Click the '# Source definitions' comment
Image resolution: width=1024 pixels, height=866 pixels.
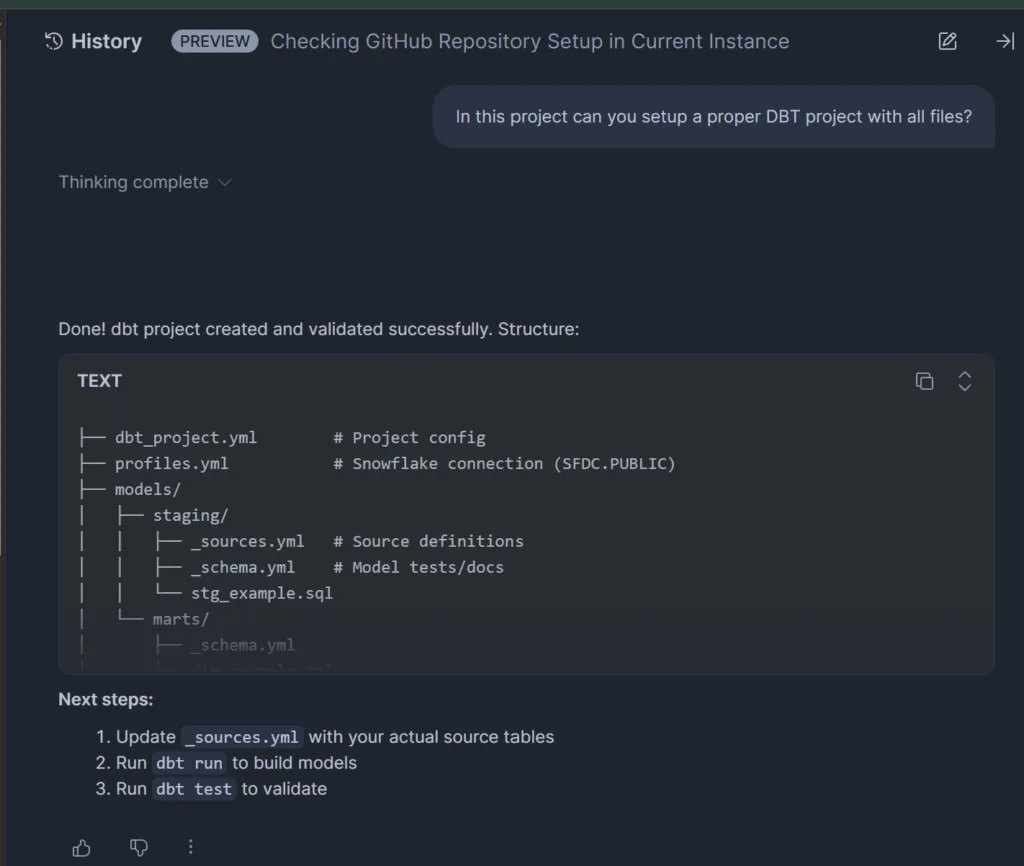(428, 541)
